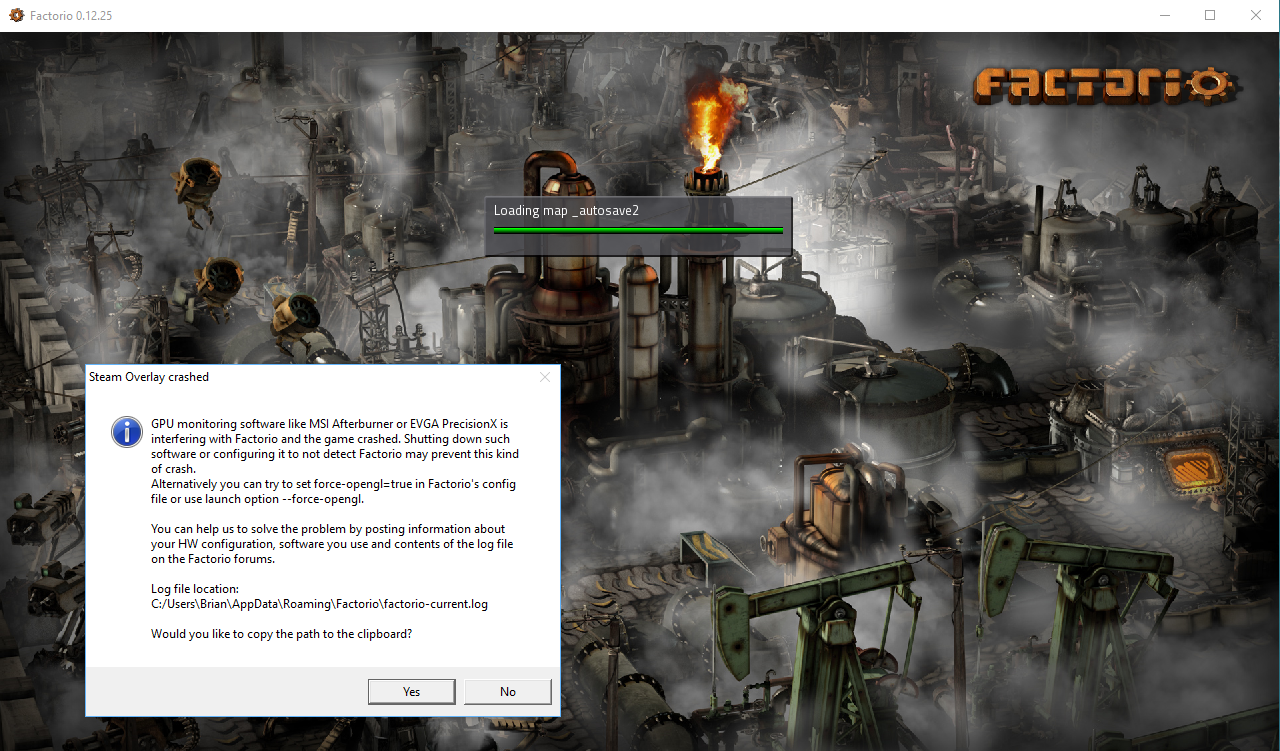Image resolution: width=1280 pixels, height=751 pixels.
Task: Click the 'Log file location:' label
Action: point(195,589)
